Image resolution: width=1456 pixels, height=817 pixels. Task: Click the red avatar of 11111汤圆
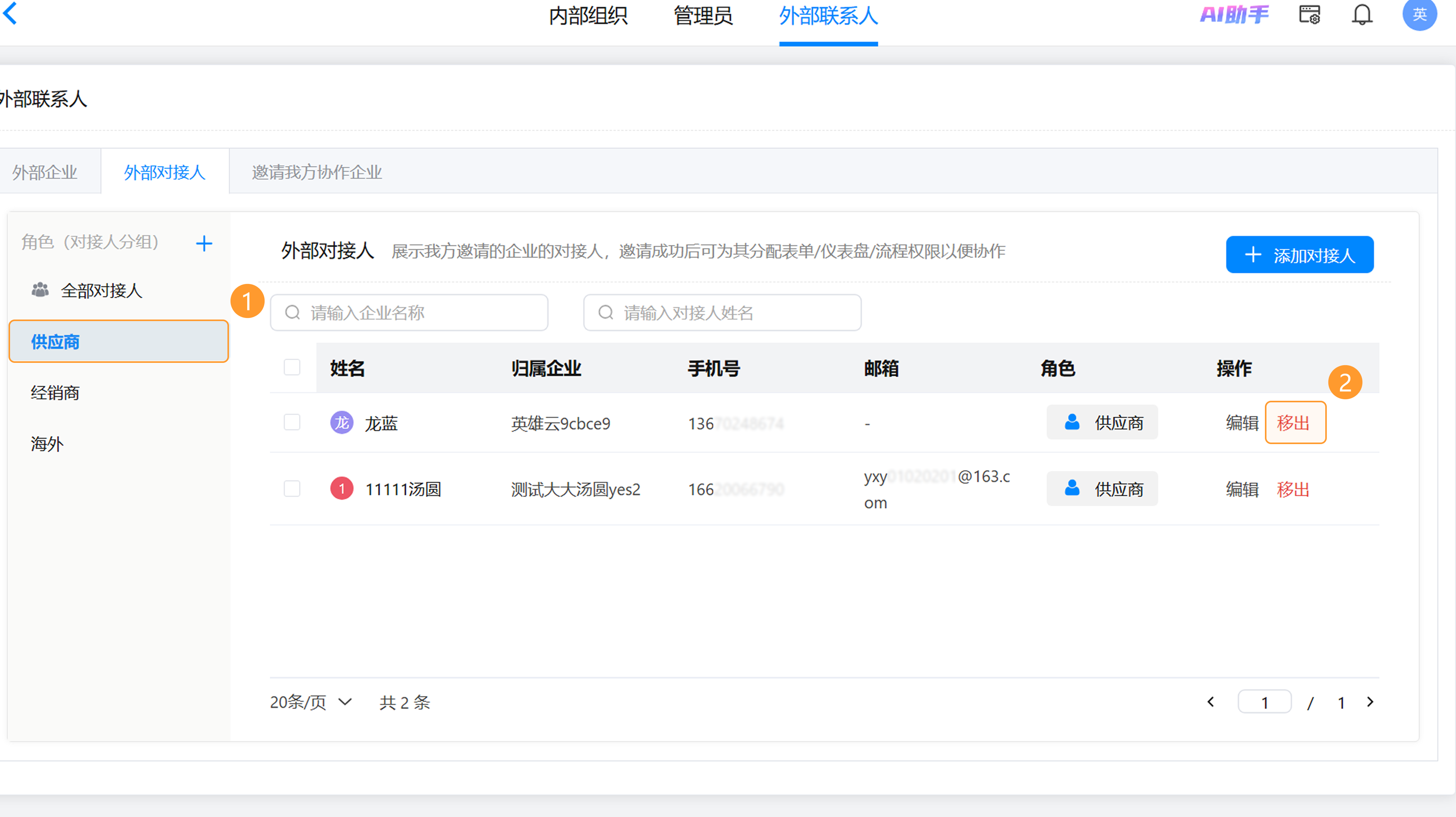(x=342, y=489)
